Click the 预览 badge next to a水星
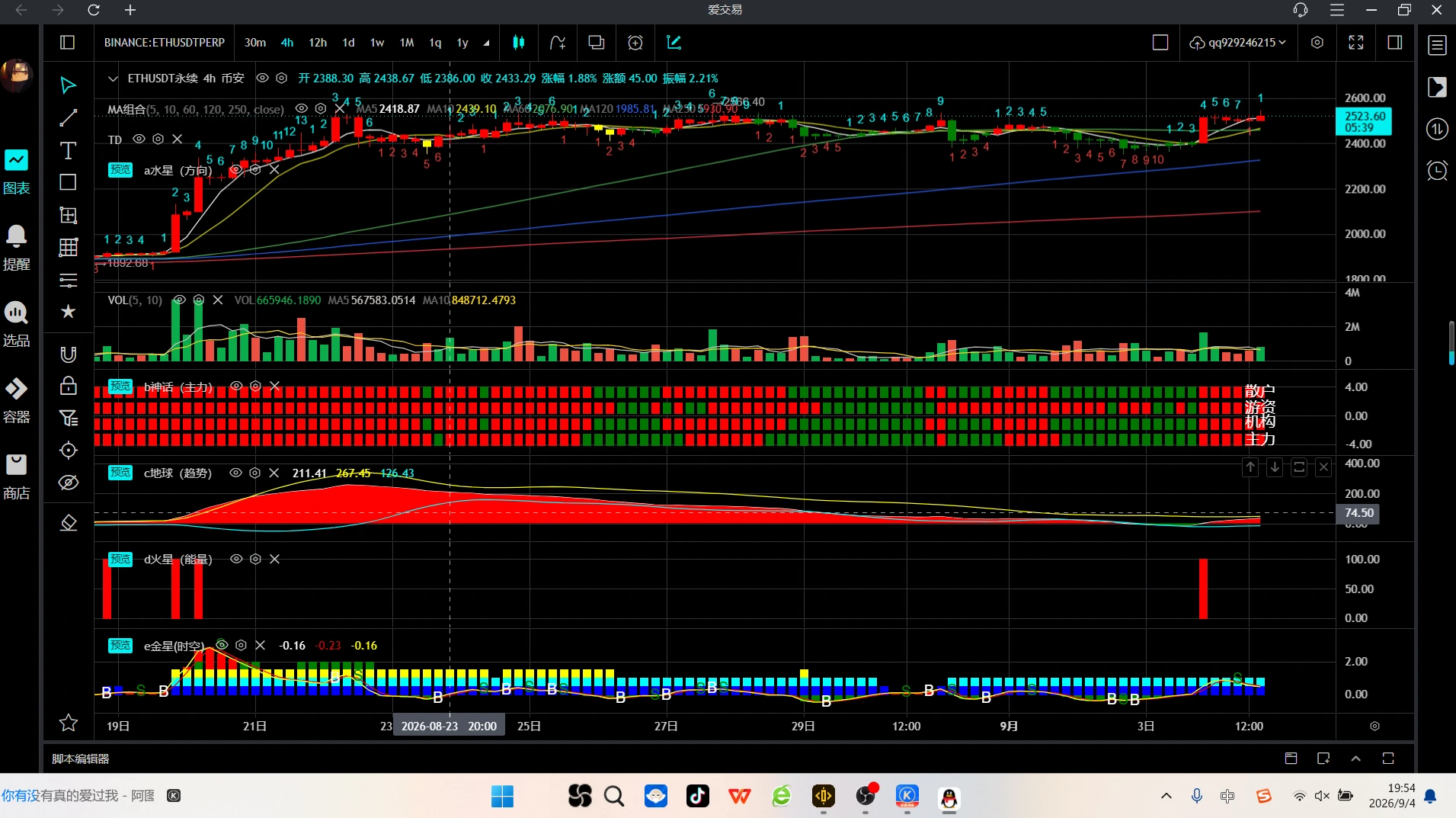The width and height of the screenshot is (1456, 818). pyautogui.click(x=120, y=169)
